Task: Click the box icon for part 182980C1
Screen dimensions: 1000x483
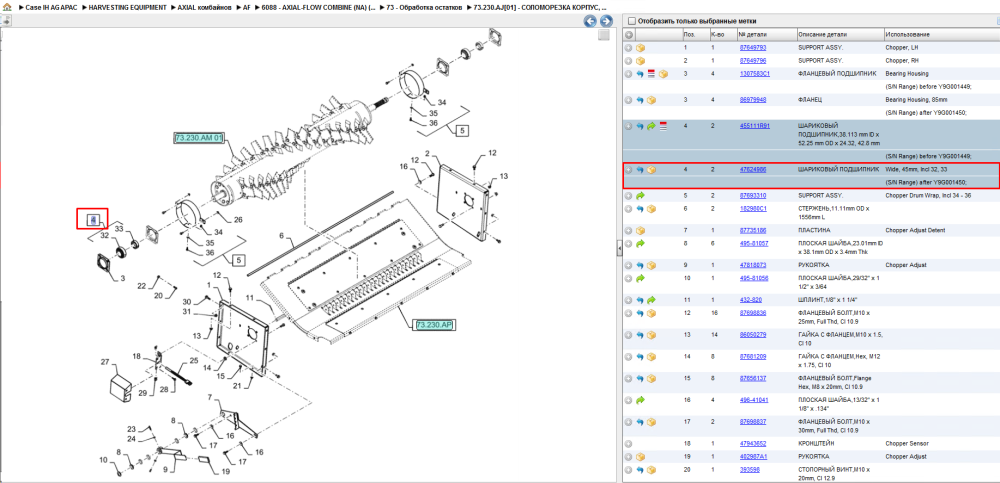Action: (x=651, y=209)
